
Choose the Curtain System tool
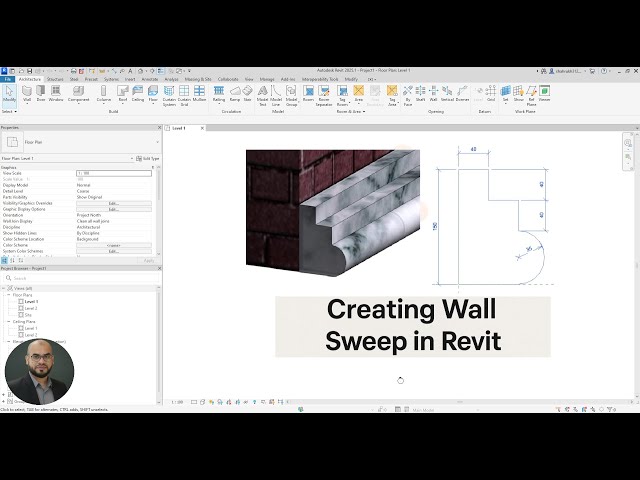[169, 96]
